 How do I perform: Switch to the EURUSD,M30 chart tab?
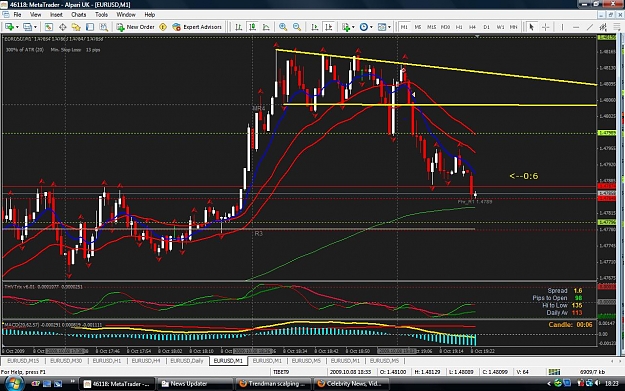(x=66, y=361)
